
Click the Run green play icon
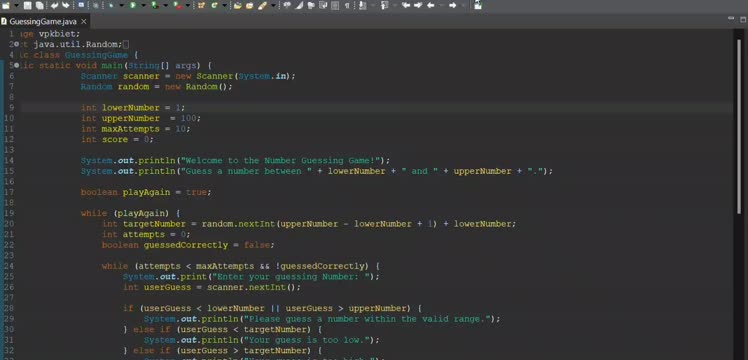[x=133, y=5]
